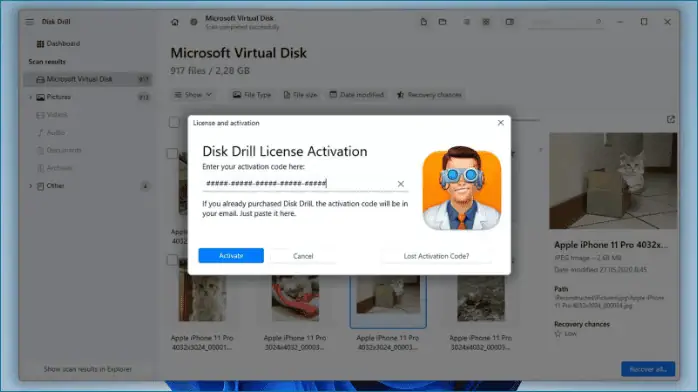Expand the Other category arrow
Image resolution: width=698 pixels, height=392 pixels.
coord(30,186)
